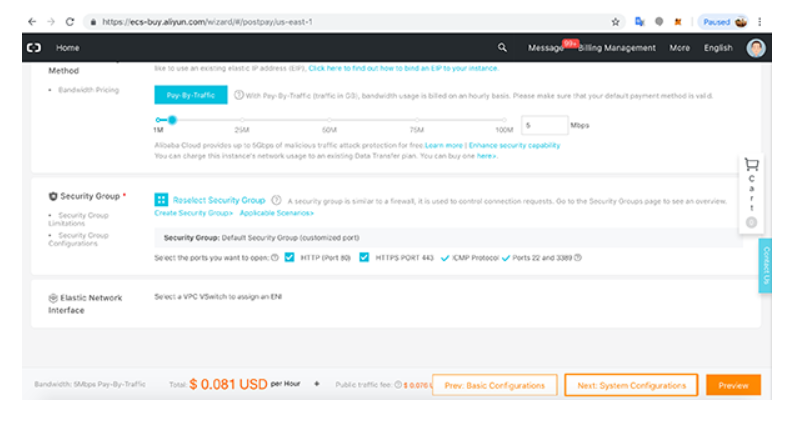Image resolution: width=795 pixels, height=428 pixels.
Task: Toggle the HTTPS Port 443 checkbox
Action: tap(364, 257)
